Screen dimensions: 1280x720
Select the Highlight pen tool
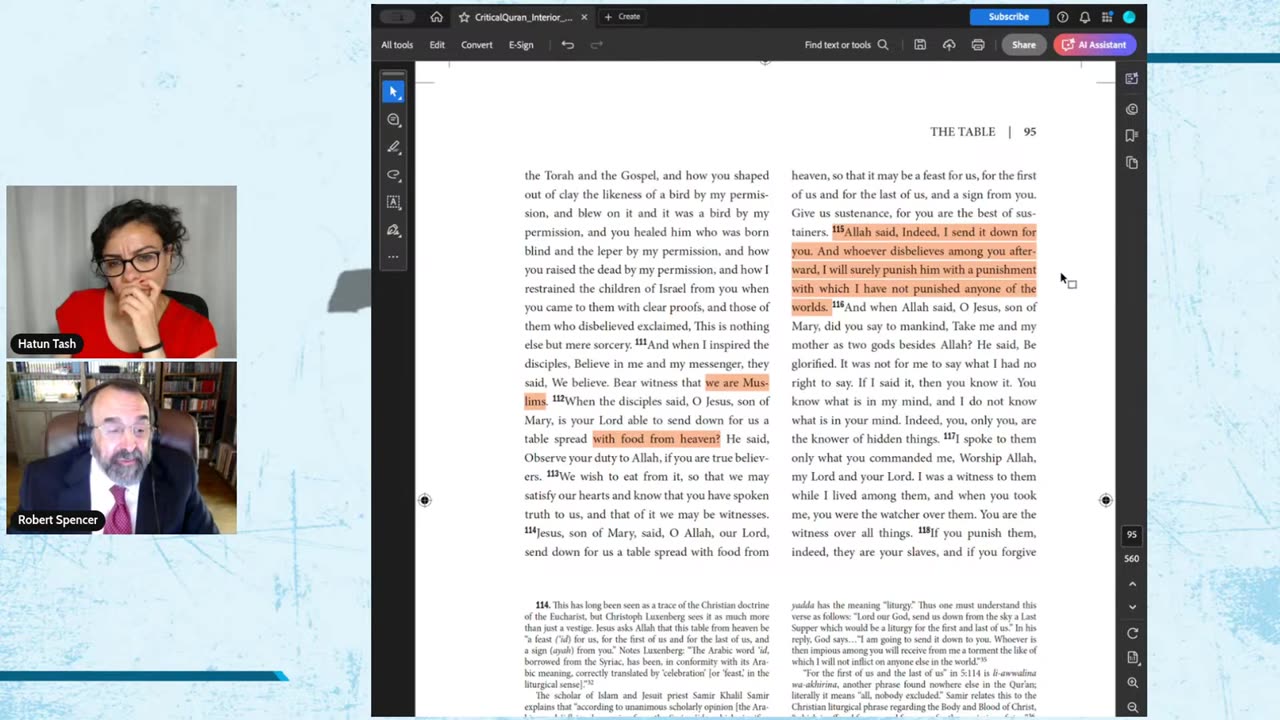coord(393,147)
